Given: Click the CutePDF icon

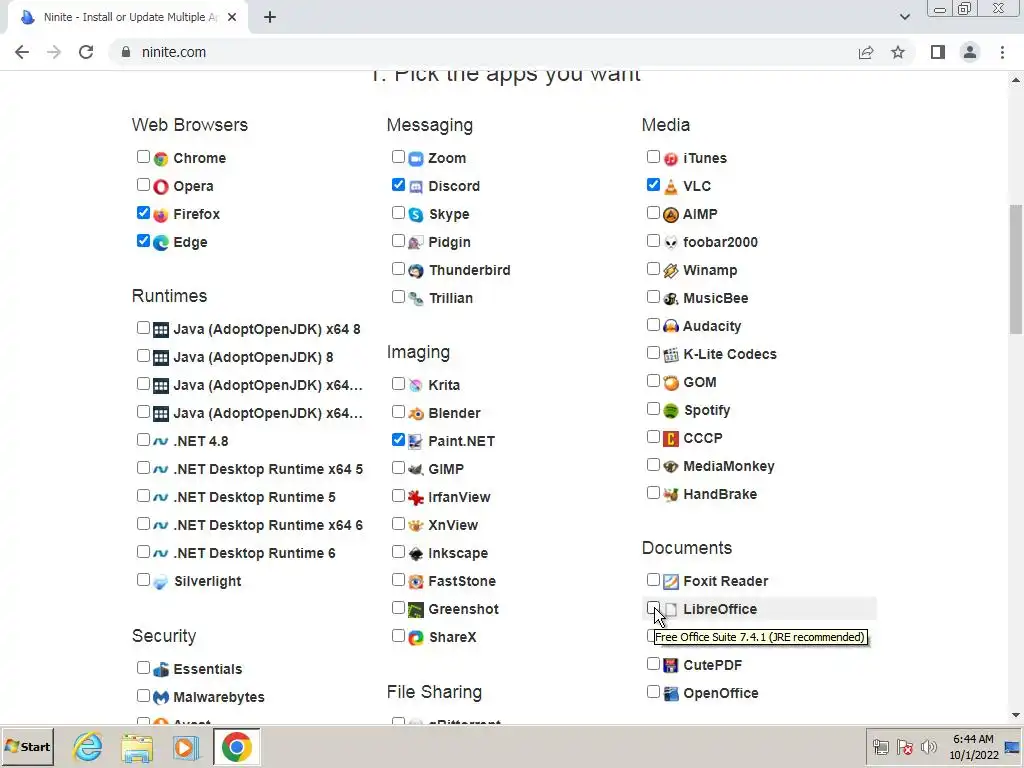Looking at the screenshot, I should (x=671, y=665).
